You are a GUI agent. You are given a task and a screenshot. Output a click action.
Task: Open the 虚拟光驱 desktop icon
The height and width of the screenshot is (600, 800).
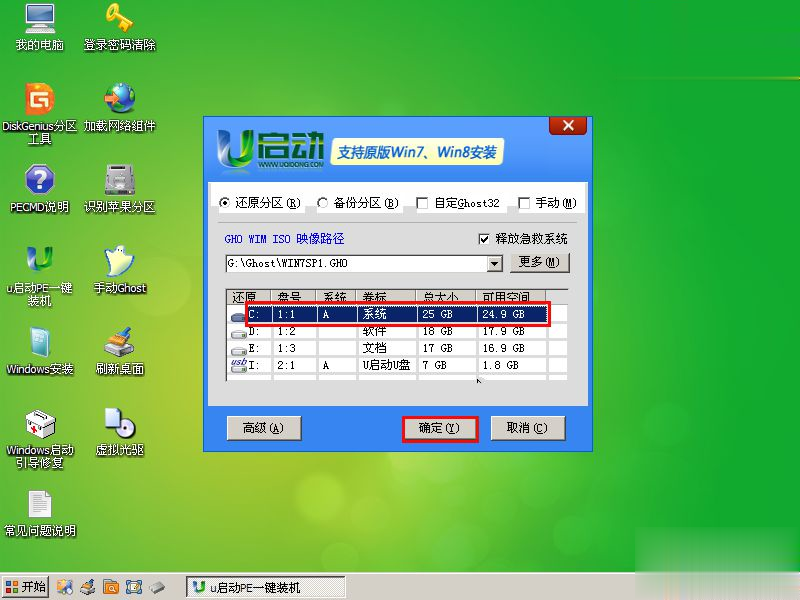pyautogui.click(x=120, y=424)
